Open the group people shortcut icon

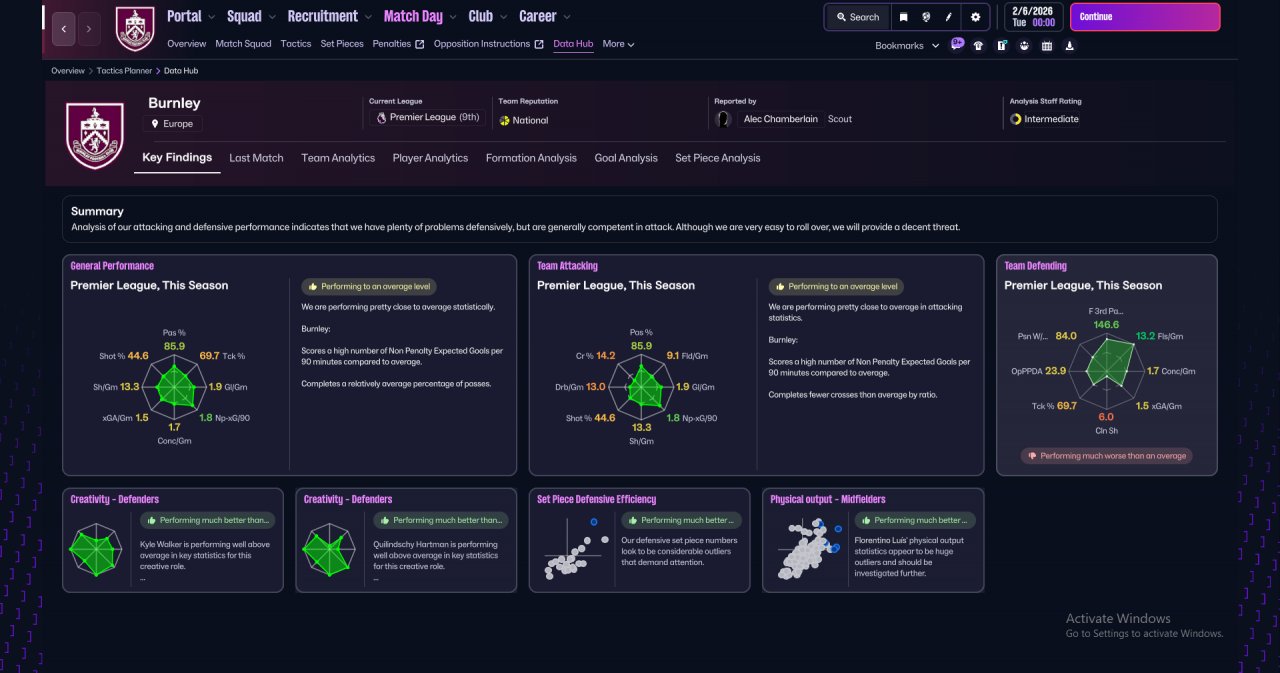click(x=1024, y=45)
